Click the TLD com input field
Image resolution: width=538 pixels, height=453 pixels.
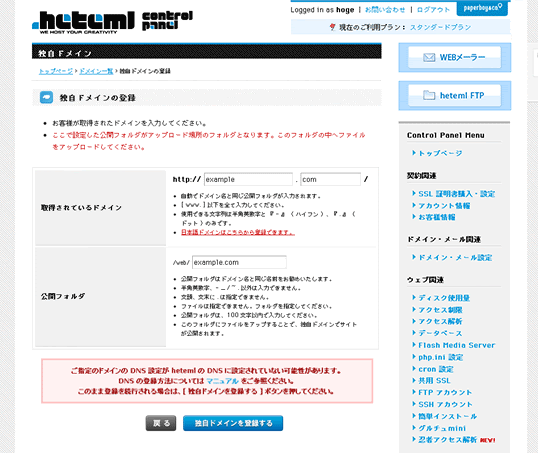(330, 179)
